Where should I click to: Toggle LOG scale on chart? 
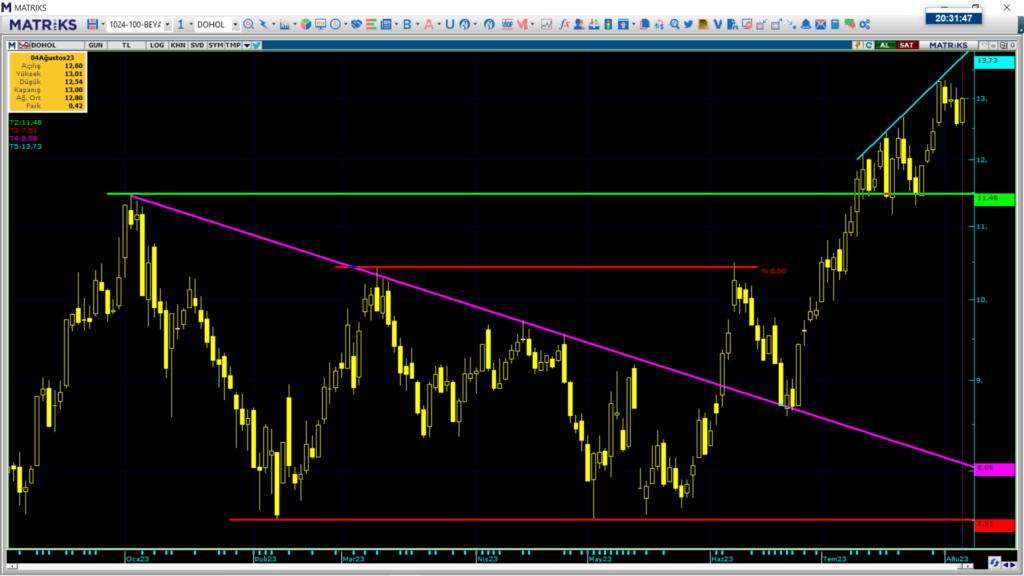tap(157, 45)
